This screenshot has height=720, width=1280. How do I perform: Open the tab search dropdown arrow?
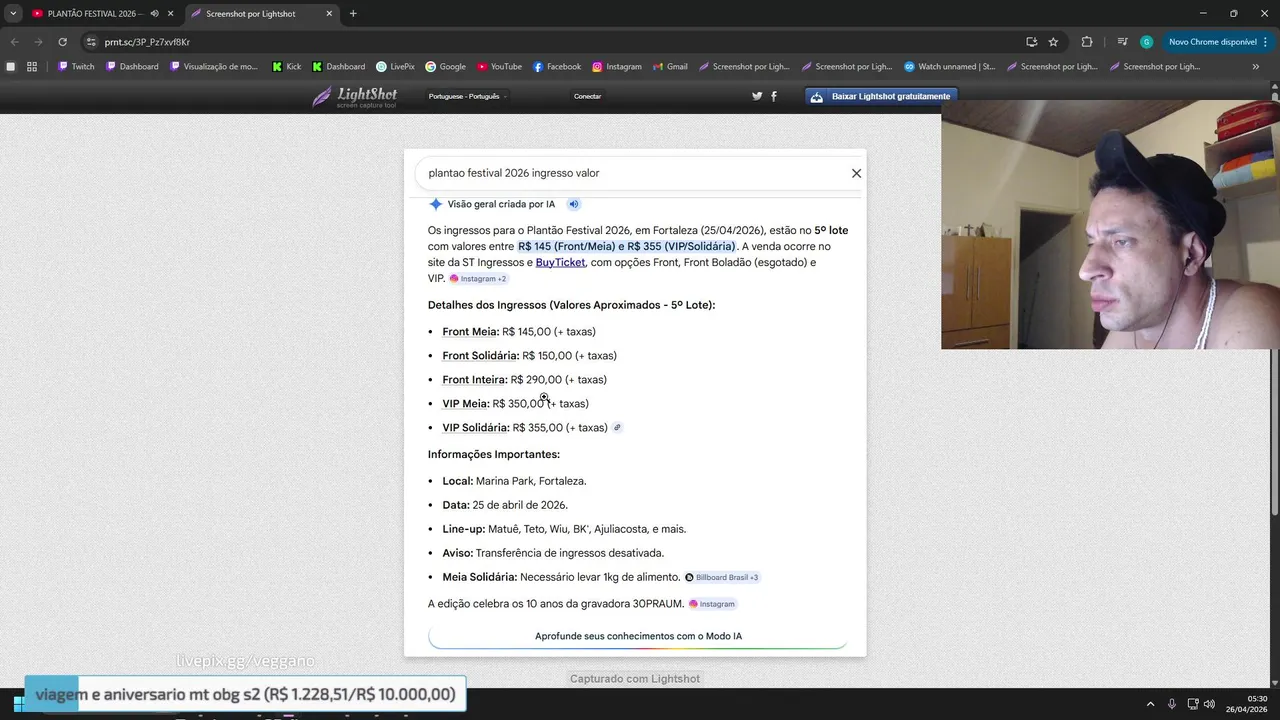(13, 14)
